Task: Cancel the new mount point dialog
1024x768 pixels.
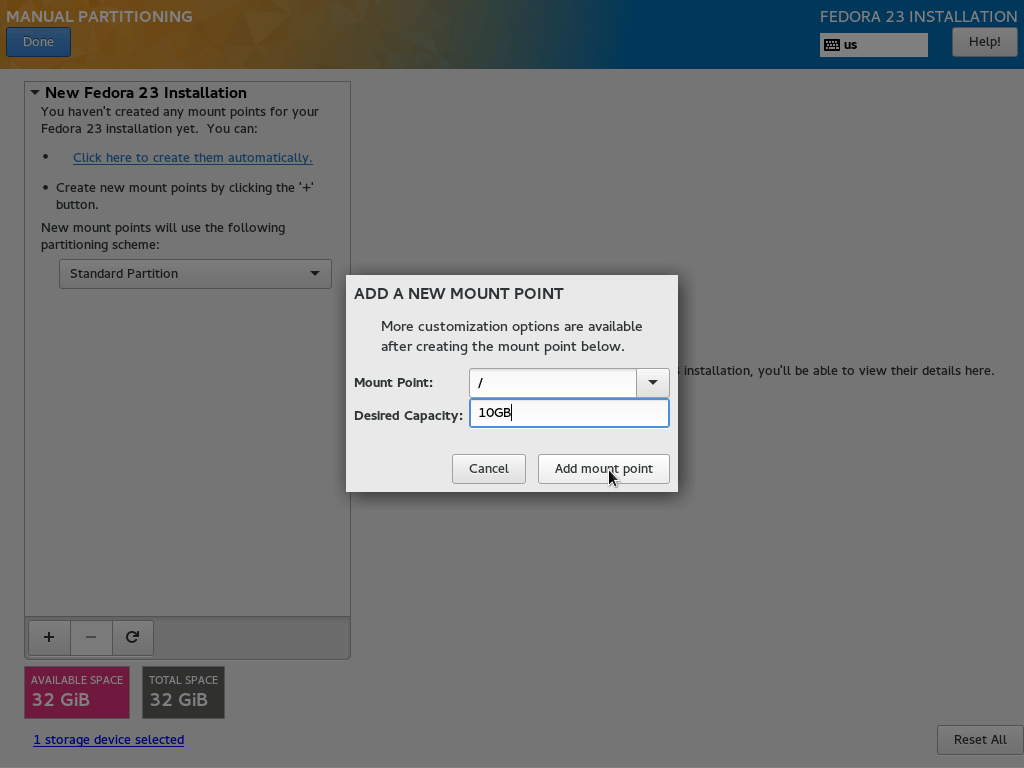Action: pos(488,469)
